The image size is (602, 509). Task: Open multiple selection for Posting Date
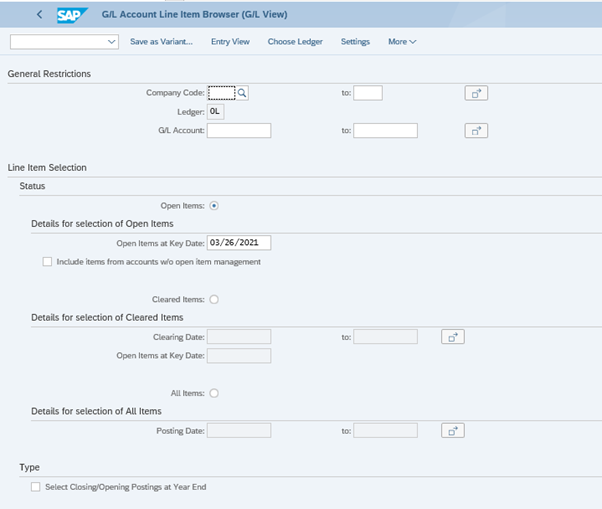pyautogui.click(x=452, y=430)
